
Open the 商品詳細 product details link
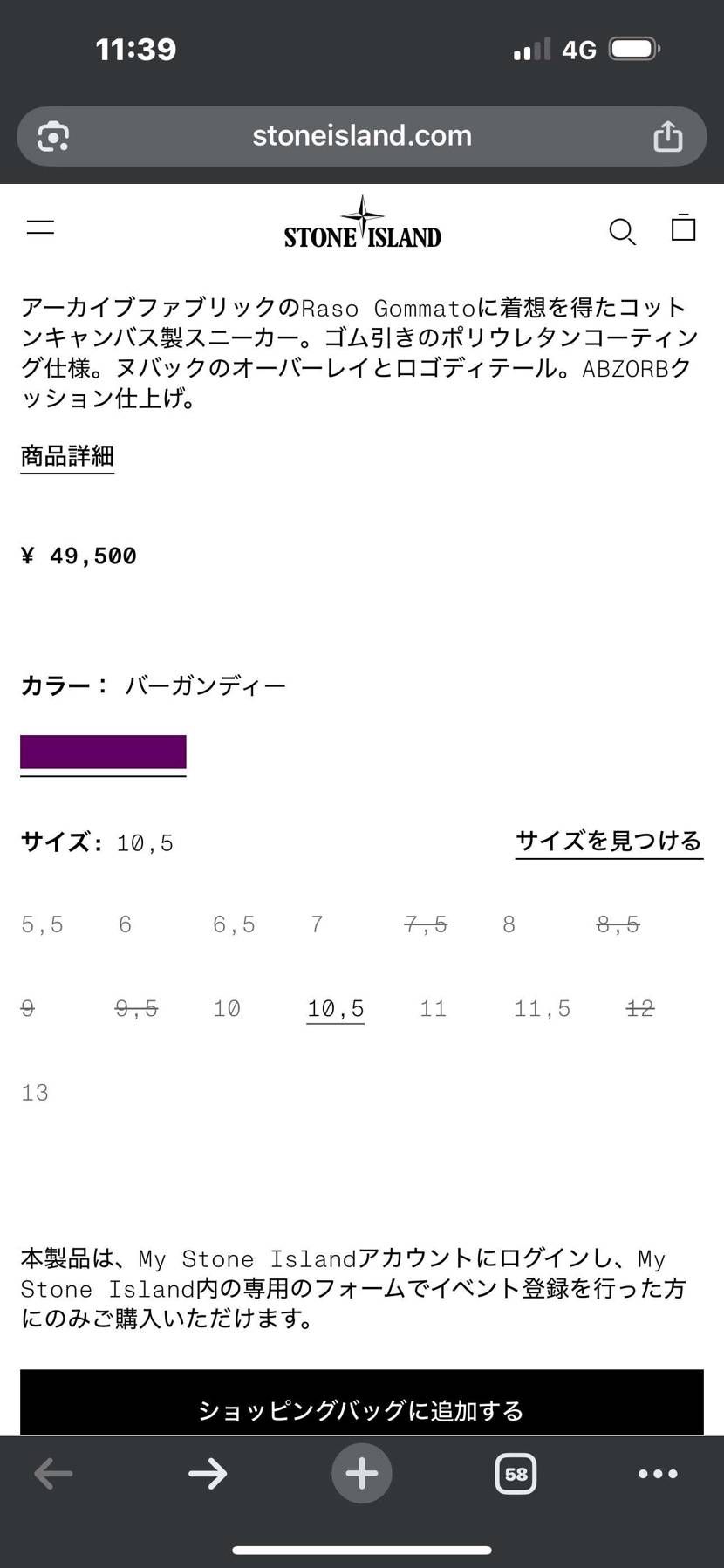click(67, 456)
